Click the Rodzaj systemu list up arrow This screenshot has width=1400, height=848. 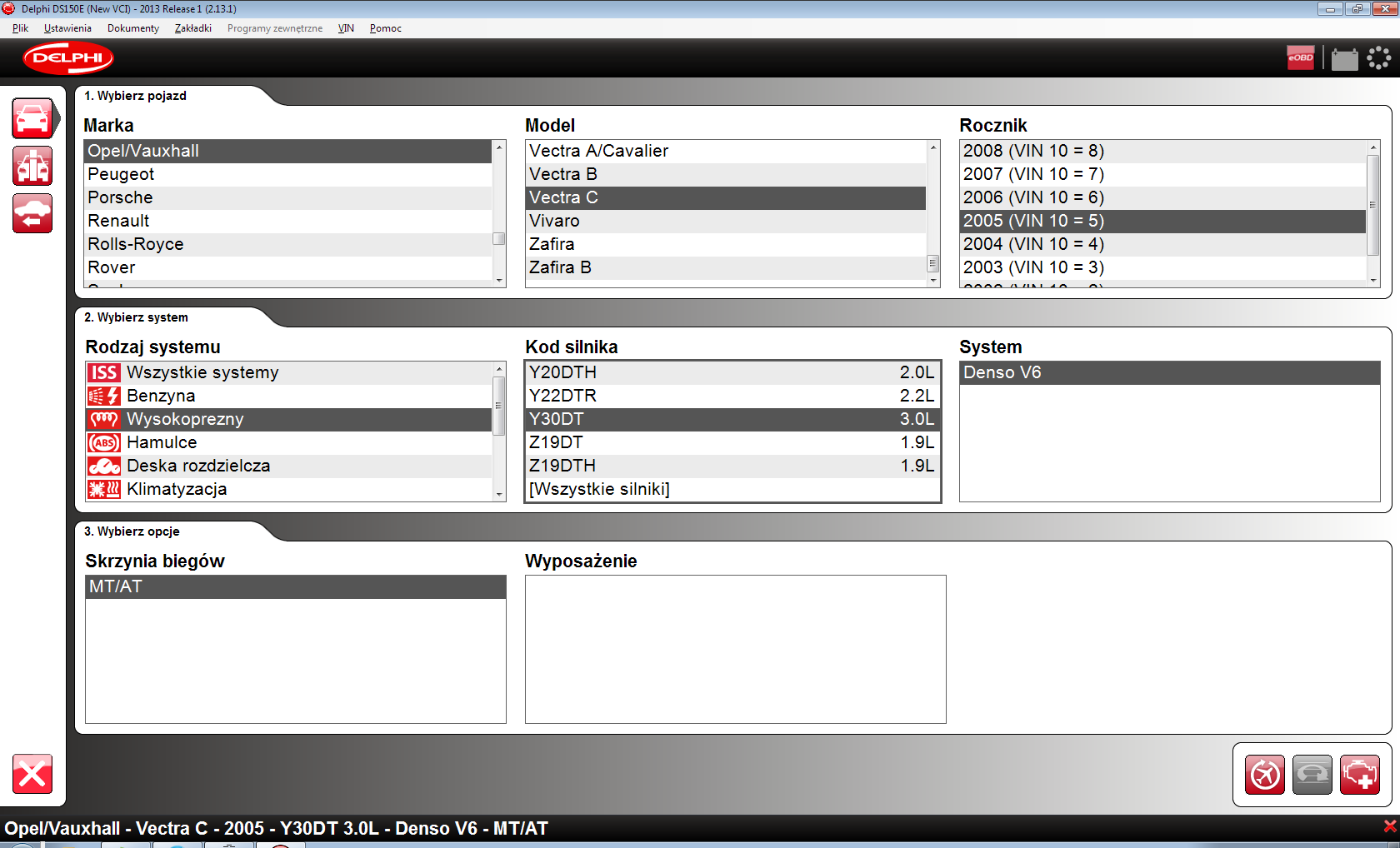pos(499,369)
